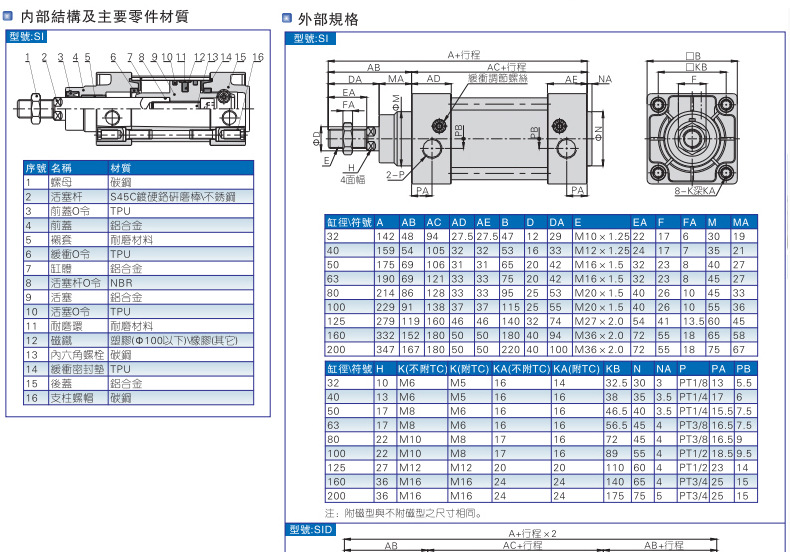The height and width of the screenshot is (552, 790).
Task: Click the 缸徑\符號 header of the upper table
Action: click(x=348, y=221)
